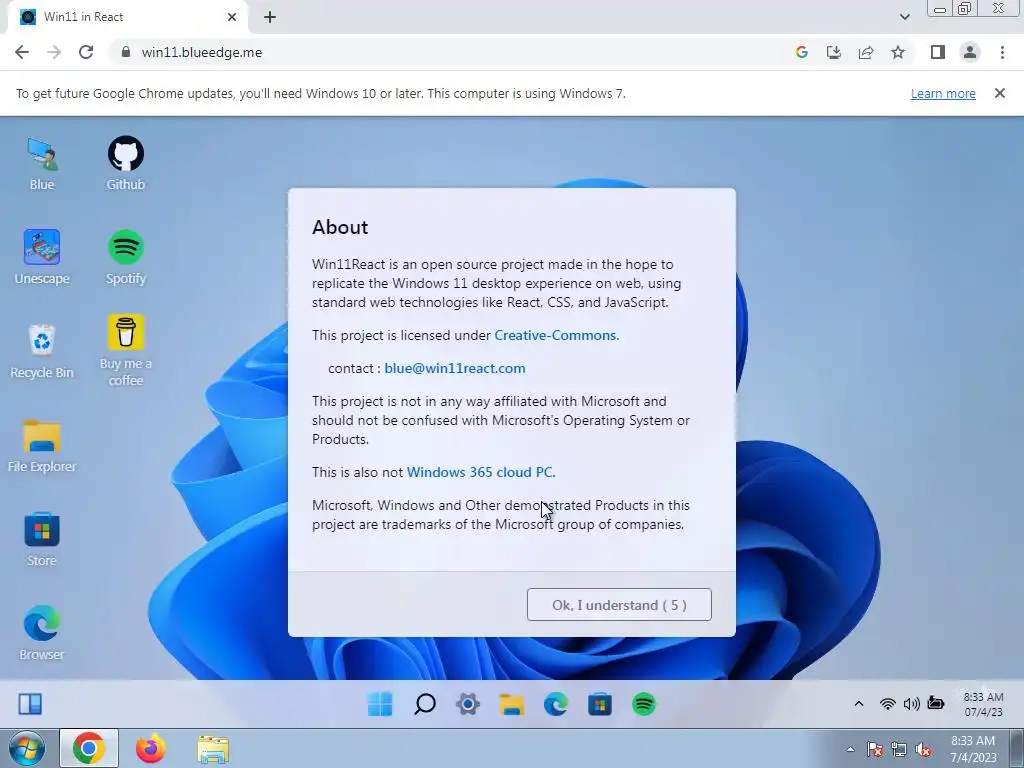Click the Buy me a coffee icon

125,351
